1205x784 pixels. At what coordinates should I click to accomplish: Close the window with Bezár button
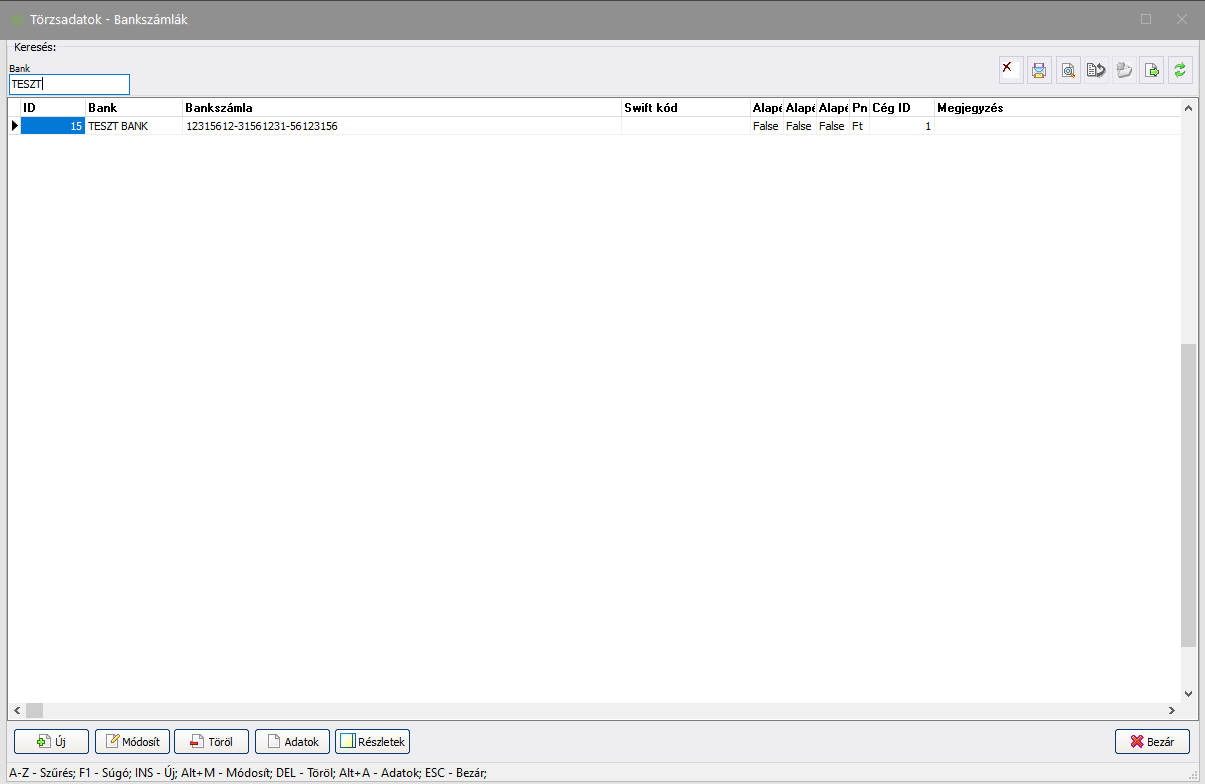[1152, 742]
